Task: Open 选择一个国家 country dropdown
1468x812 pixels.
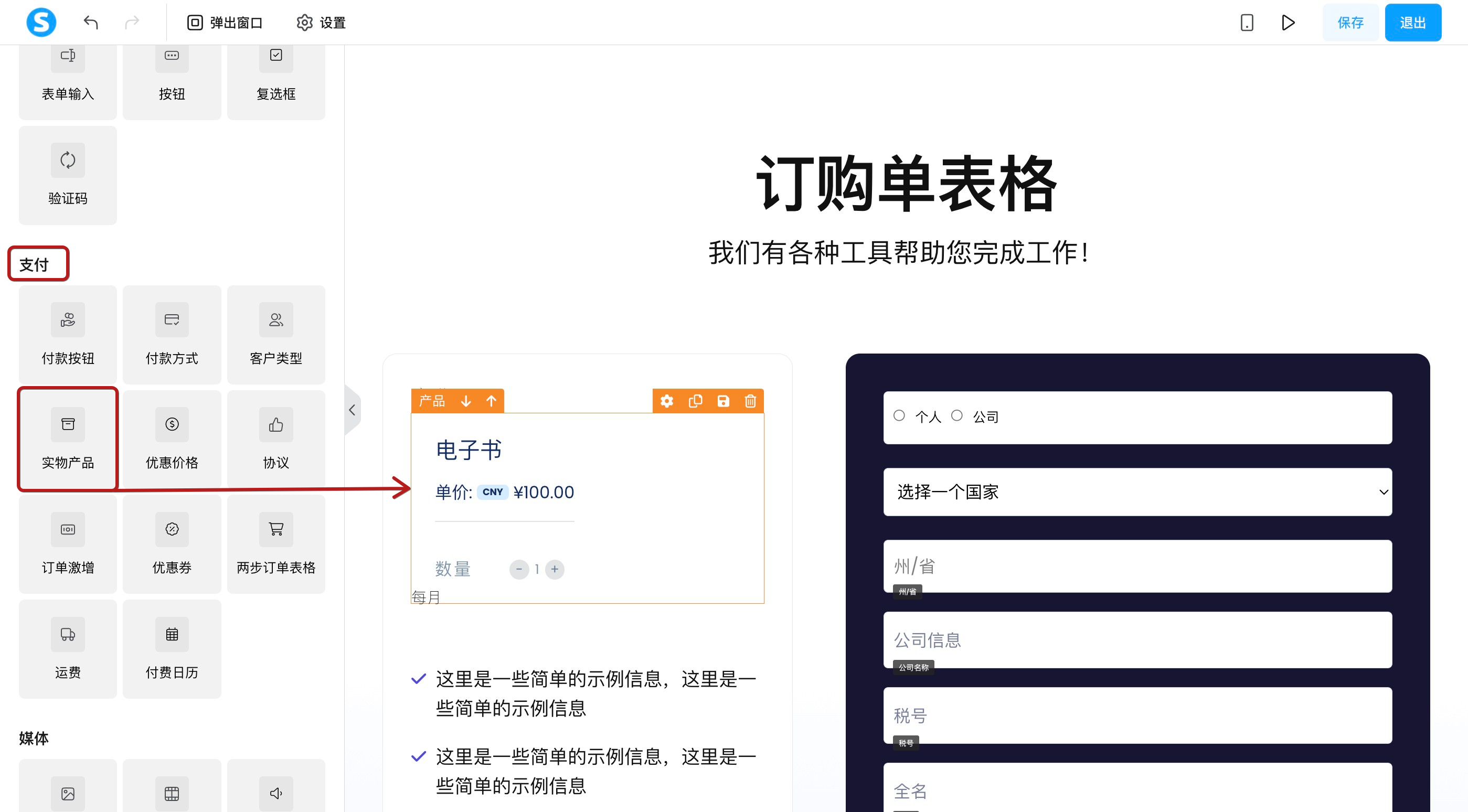Action: tap(1137, 492)
